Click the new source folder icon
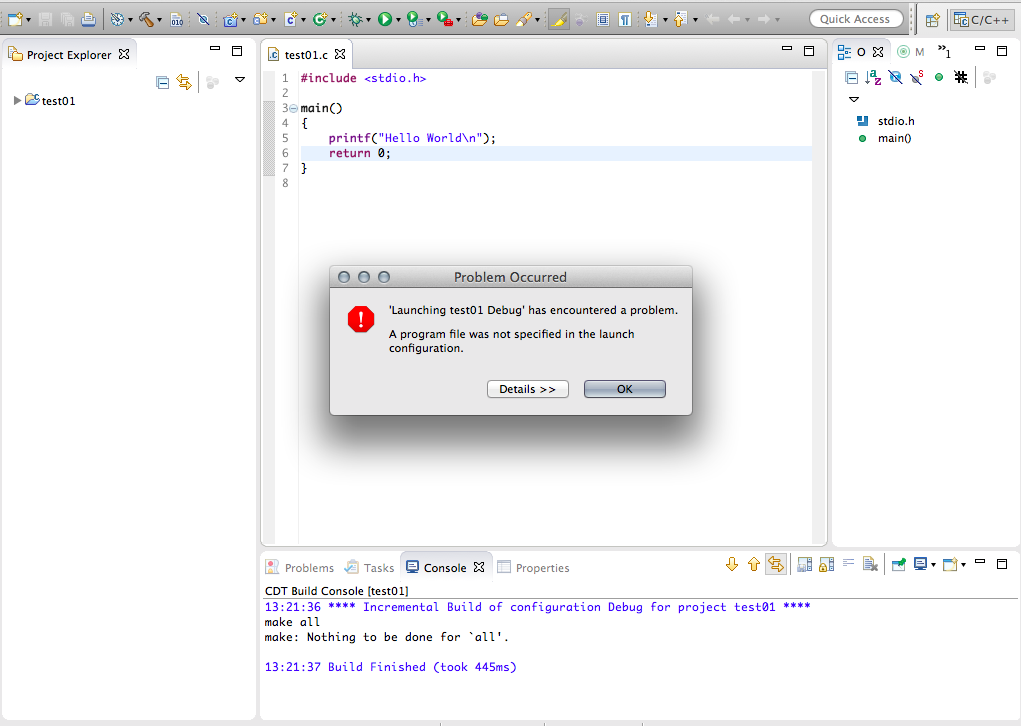Screen dimensions: 1021x726 tap(260, 20)
